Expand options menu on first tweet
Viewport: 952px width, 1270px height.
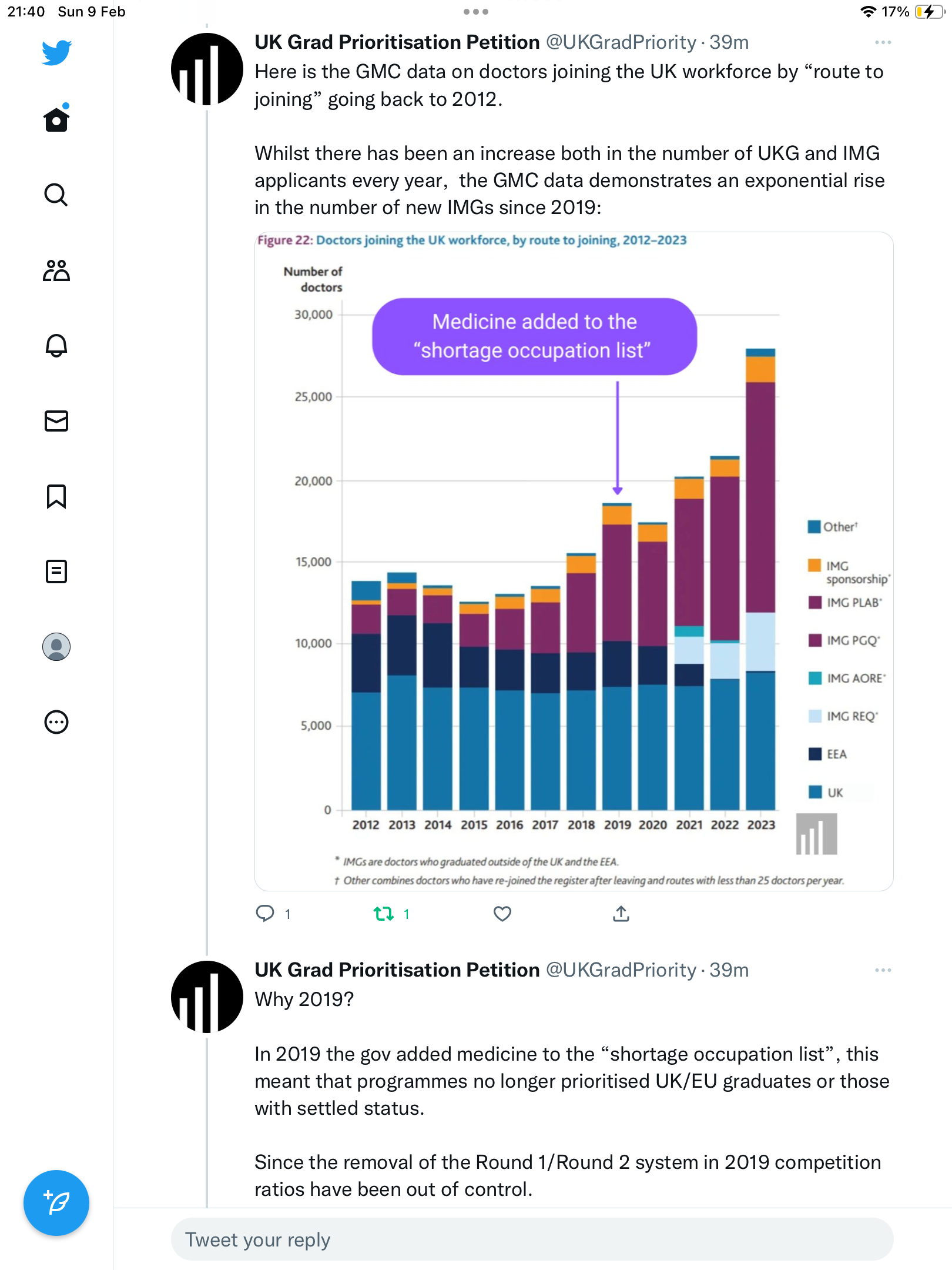(x=883, y=42)
